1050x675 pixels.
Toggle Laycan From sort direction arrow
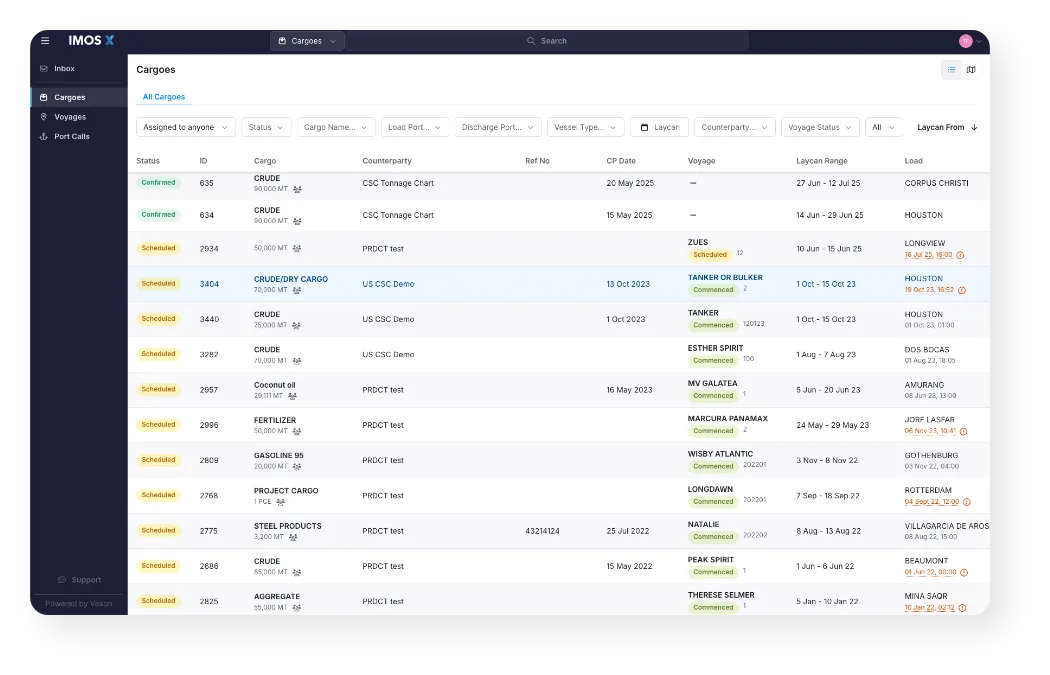click(x=975, y=128)
